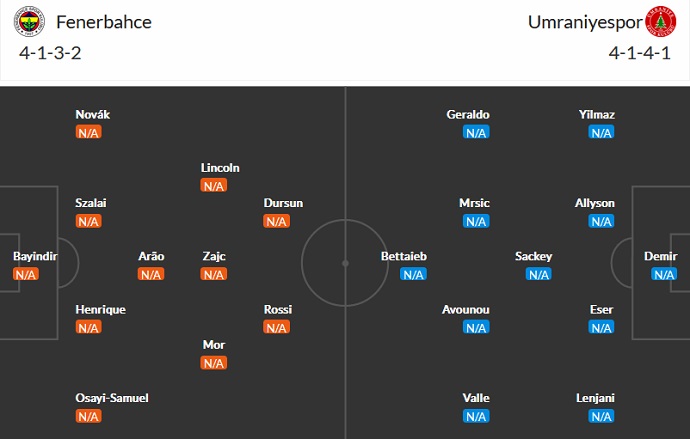Click the N/A badge under Geraldo
This screenshot has width=690, height=439.
point(476,132)
